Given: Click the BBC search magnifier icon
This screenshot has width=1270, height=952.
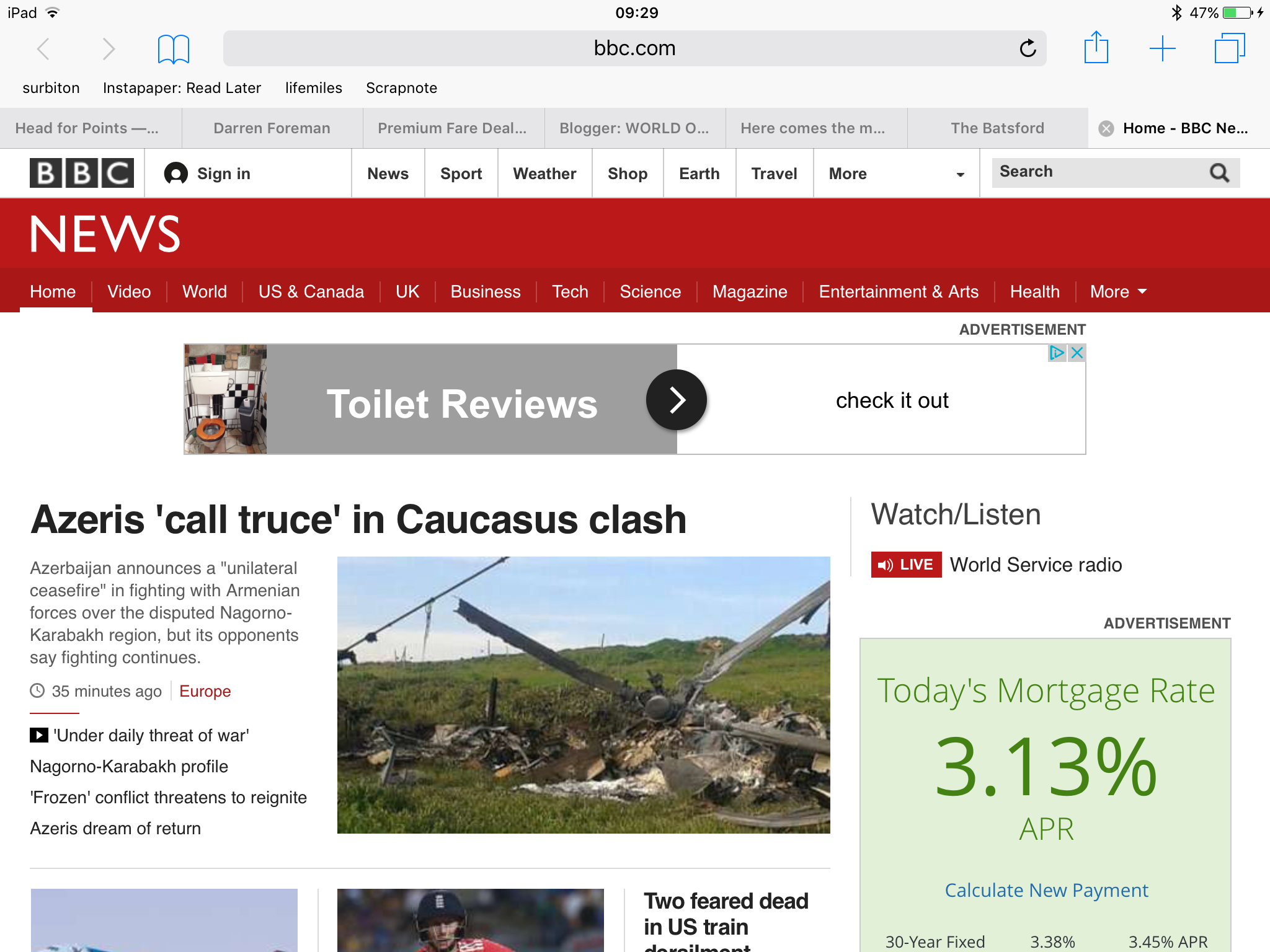Looking at the screenshot, I should point(1219,173).
